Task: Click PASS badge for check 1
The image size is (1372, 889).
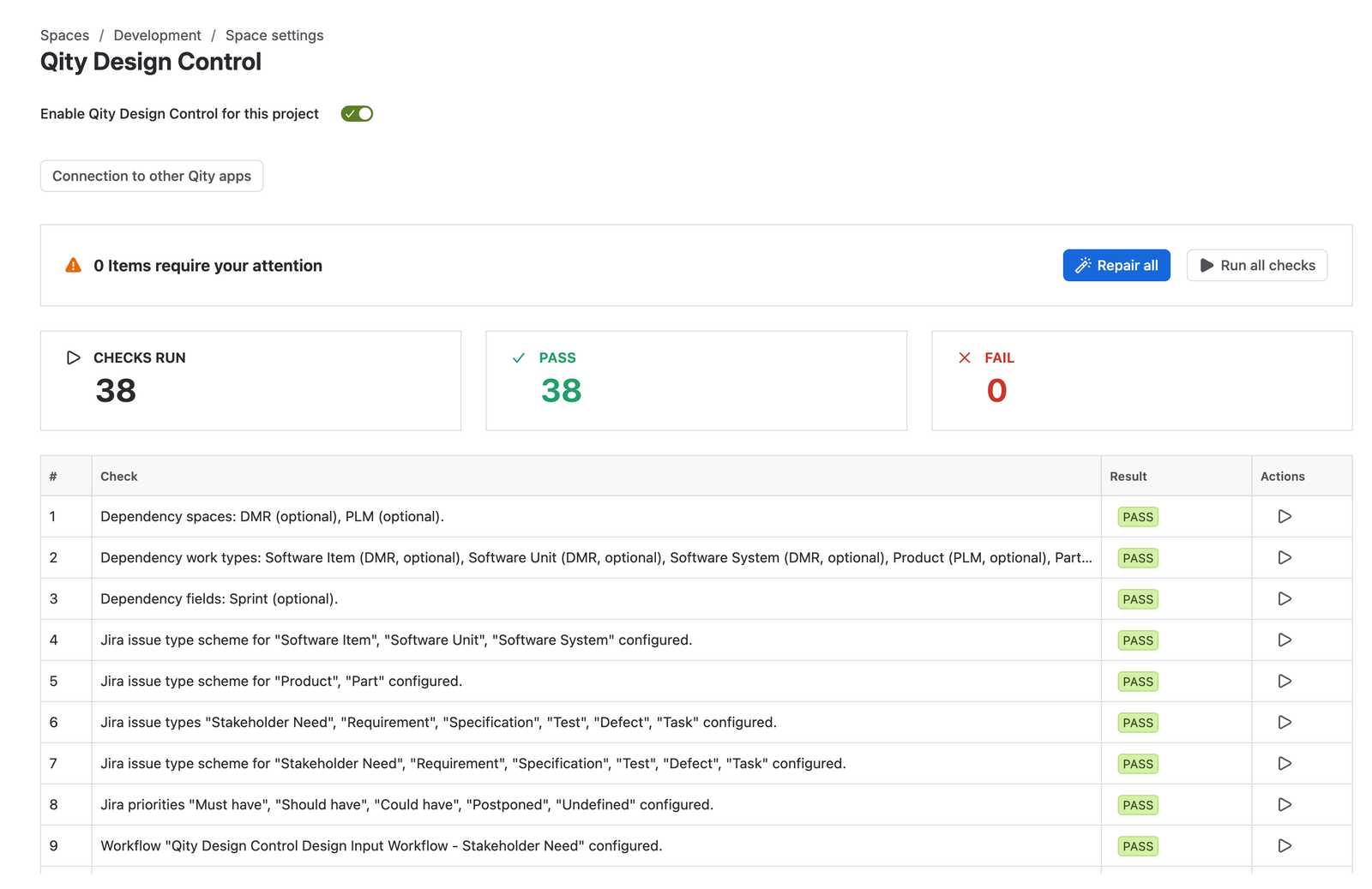Action: click(x=1138, y=517)
